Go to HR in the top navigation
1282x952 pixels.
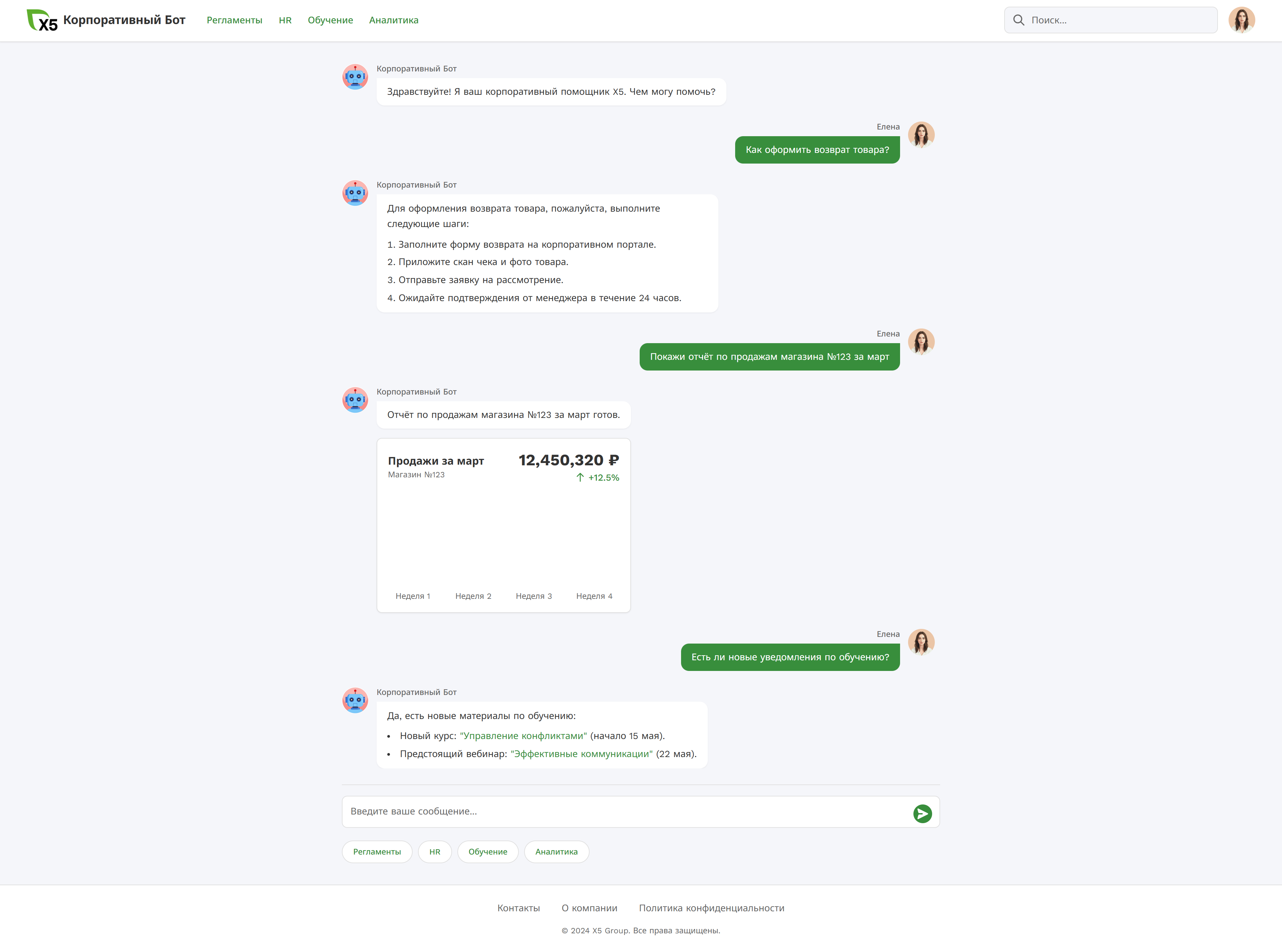point(285,20)
